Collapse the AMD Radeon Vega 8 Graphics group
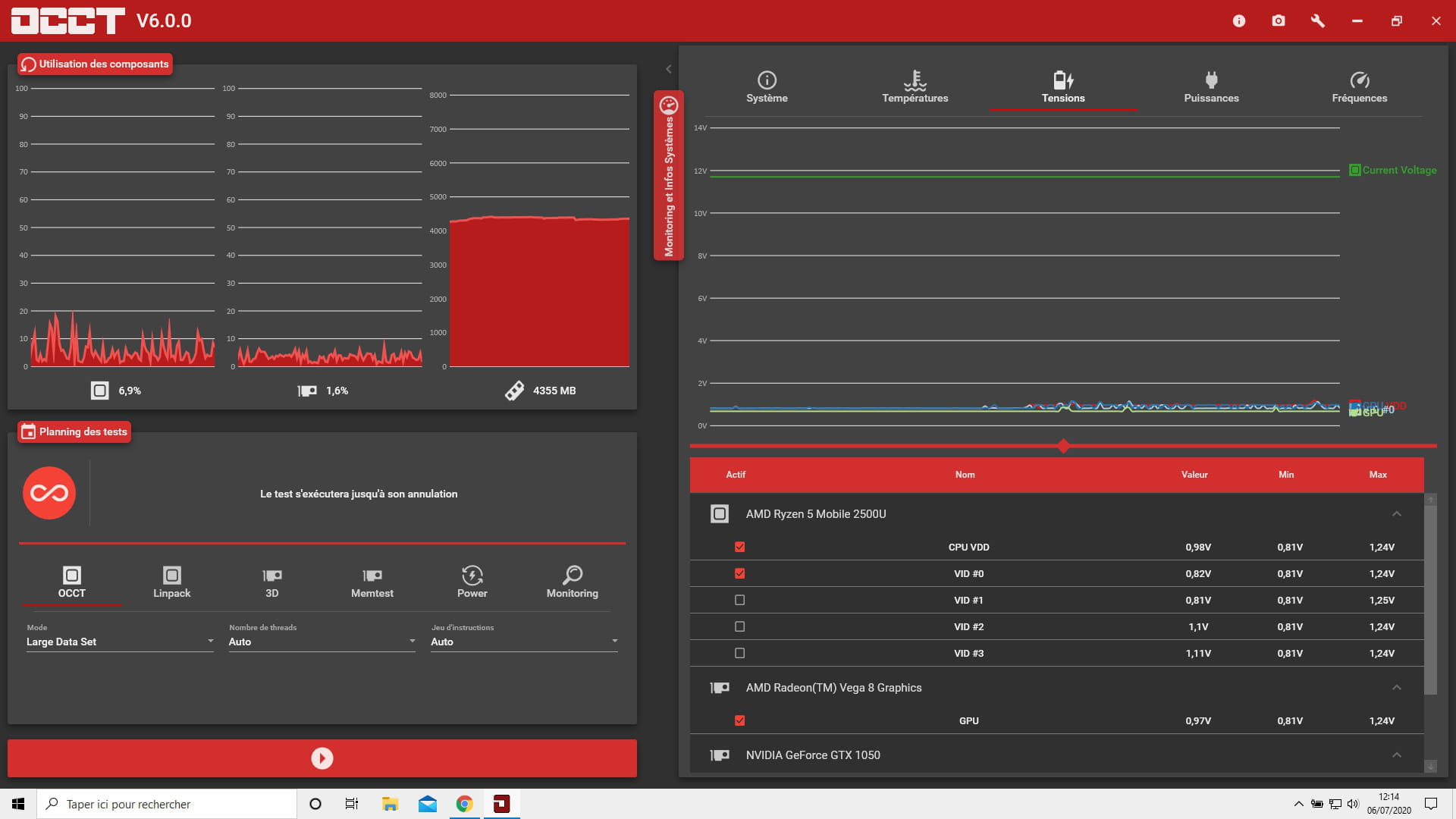Screen dimensions: 1456x819 pyautogui.click(x=1397, y=688)
